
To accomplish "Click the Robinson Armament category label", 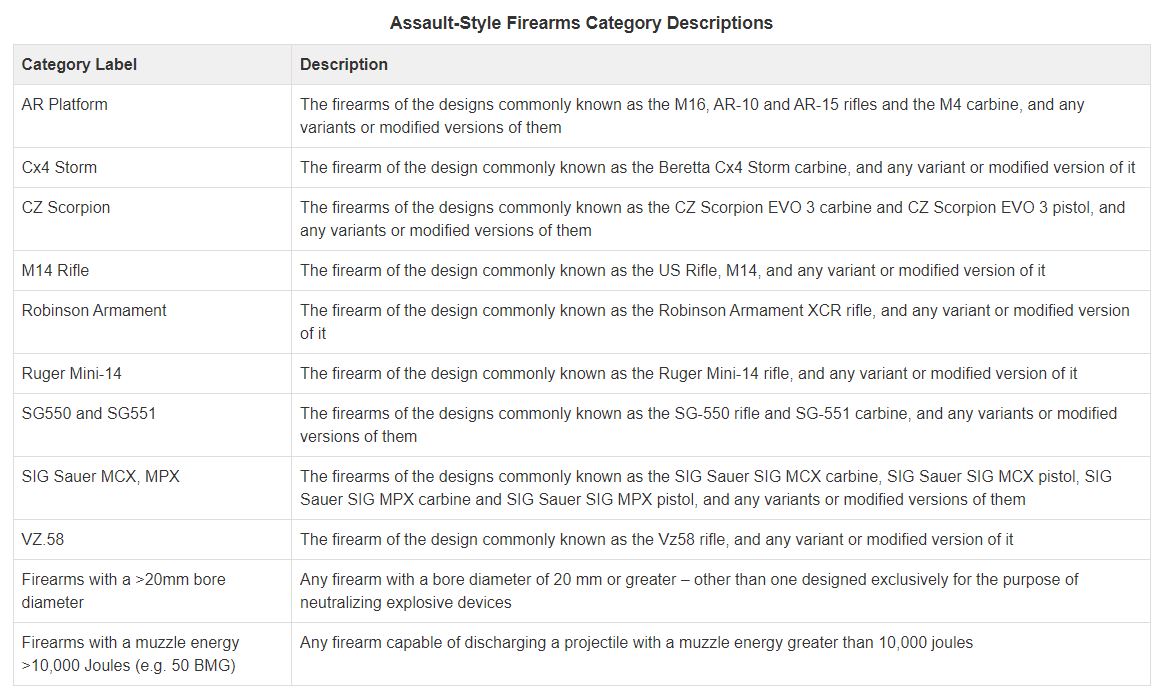I will click(x=94, y=310).
